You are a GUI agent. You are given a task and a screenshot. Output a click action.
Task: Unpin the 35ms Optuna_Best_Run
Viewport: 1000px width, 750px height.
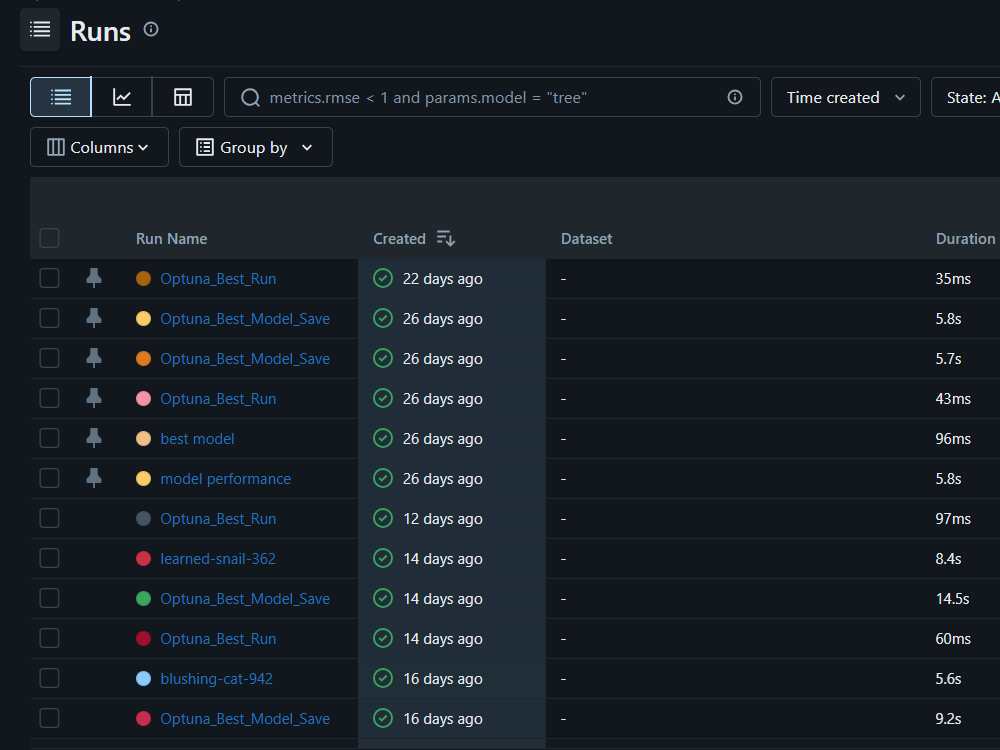(94, 278)
